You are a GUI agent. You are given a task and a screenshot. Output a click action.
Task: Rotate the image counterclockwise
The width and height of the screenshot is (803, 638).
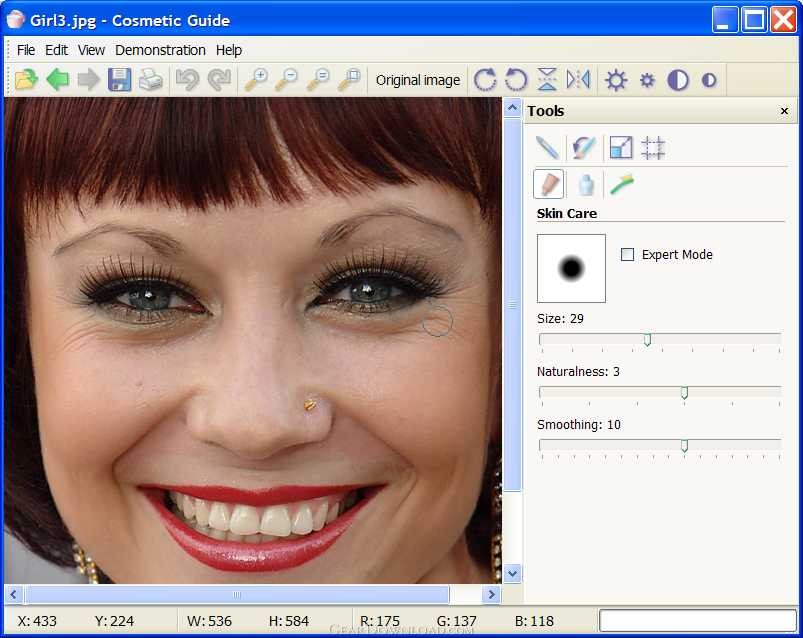(516, 79)
